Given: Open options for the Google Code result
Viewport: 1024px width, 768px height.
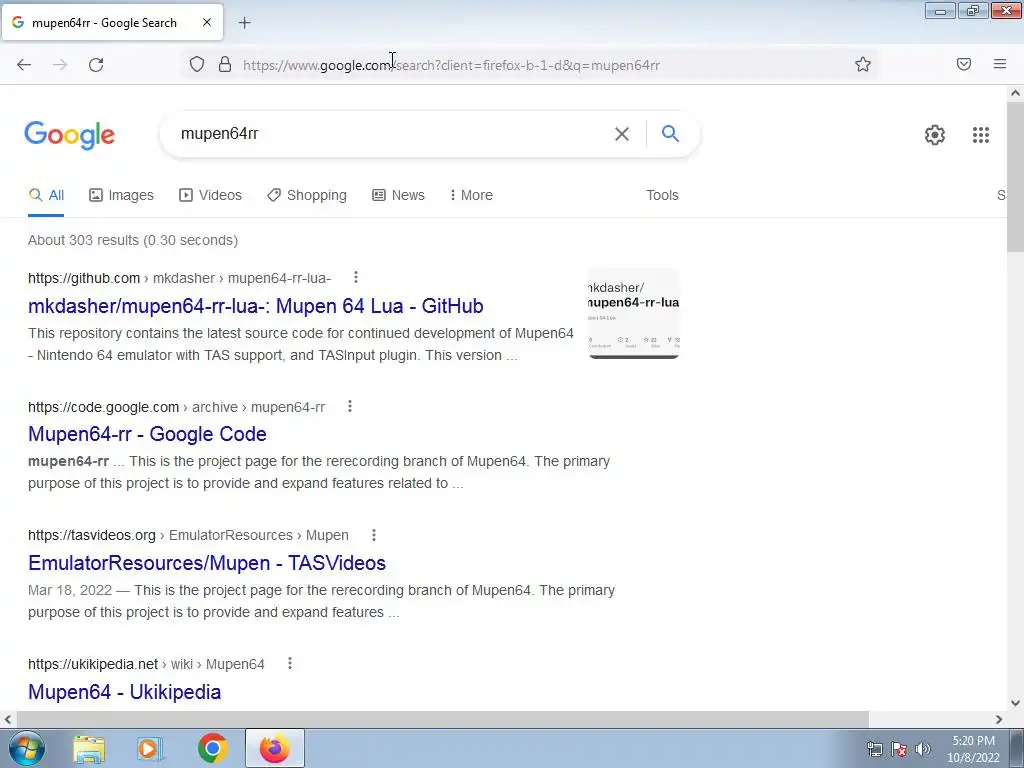Looking at the screenshot, I should [x=350, y=406].
